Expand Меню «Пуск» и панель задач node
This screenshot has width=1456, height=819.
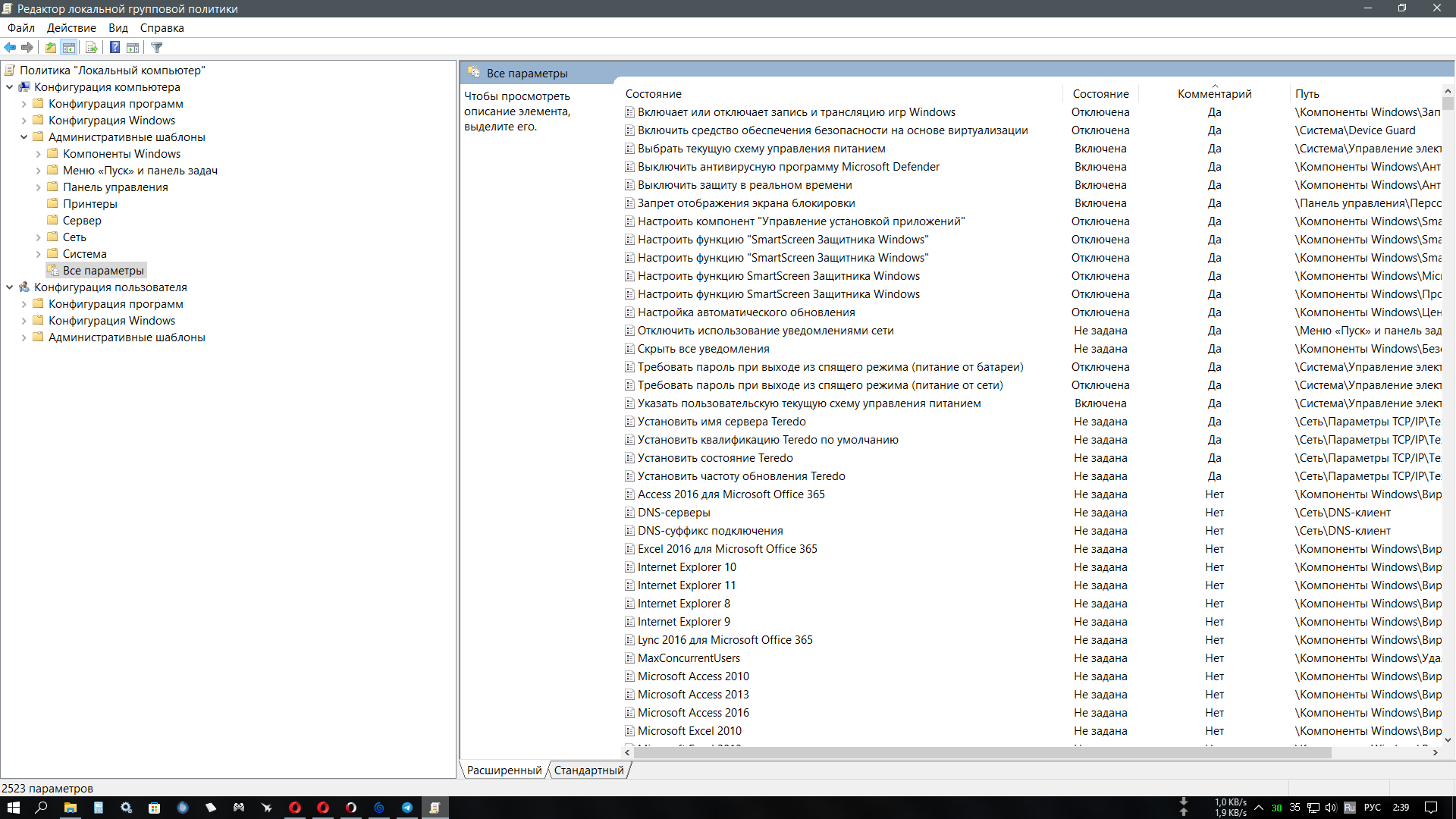click(38, 171)
